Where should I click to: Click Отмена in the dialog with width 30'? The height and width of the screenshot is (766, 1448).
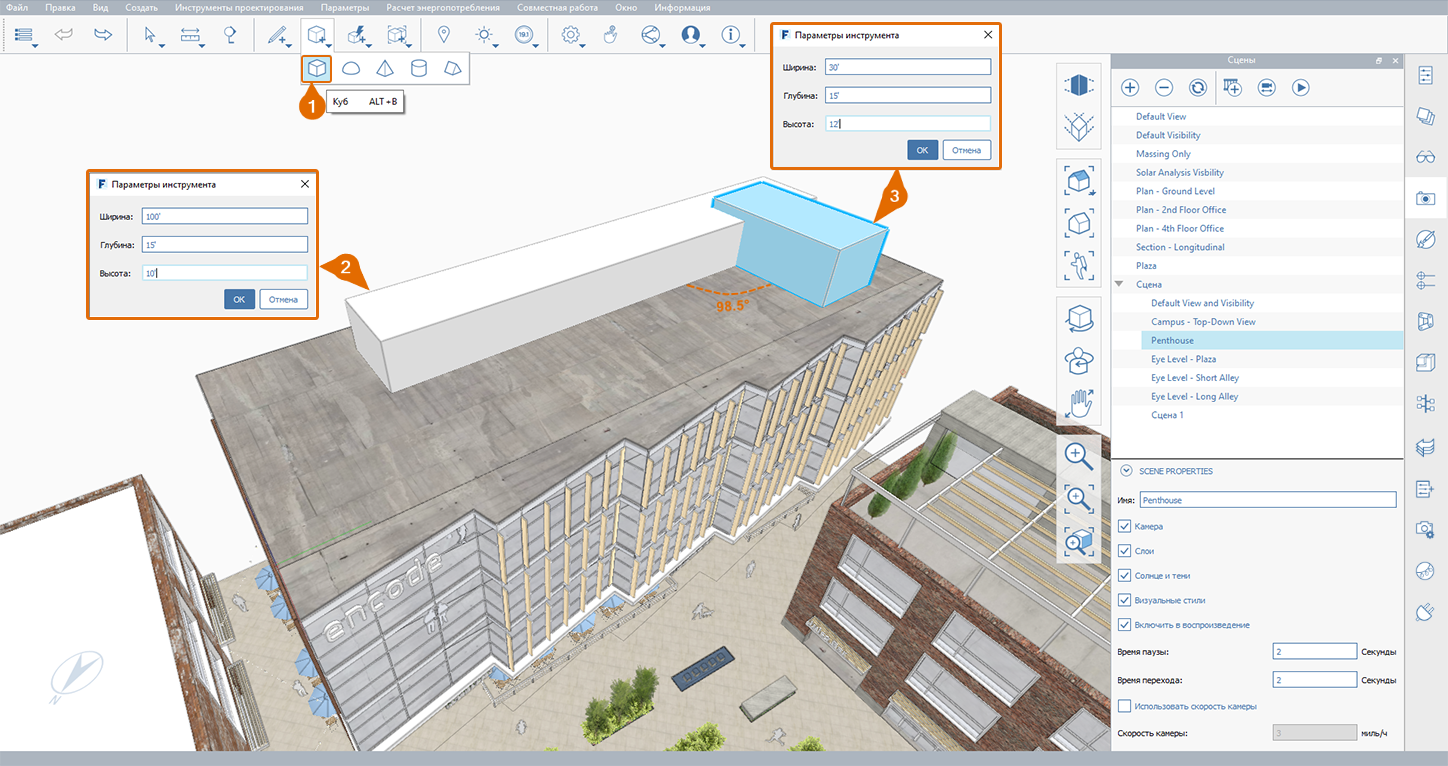965,150
